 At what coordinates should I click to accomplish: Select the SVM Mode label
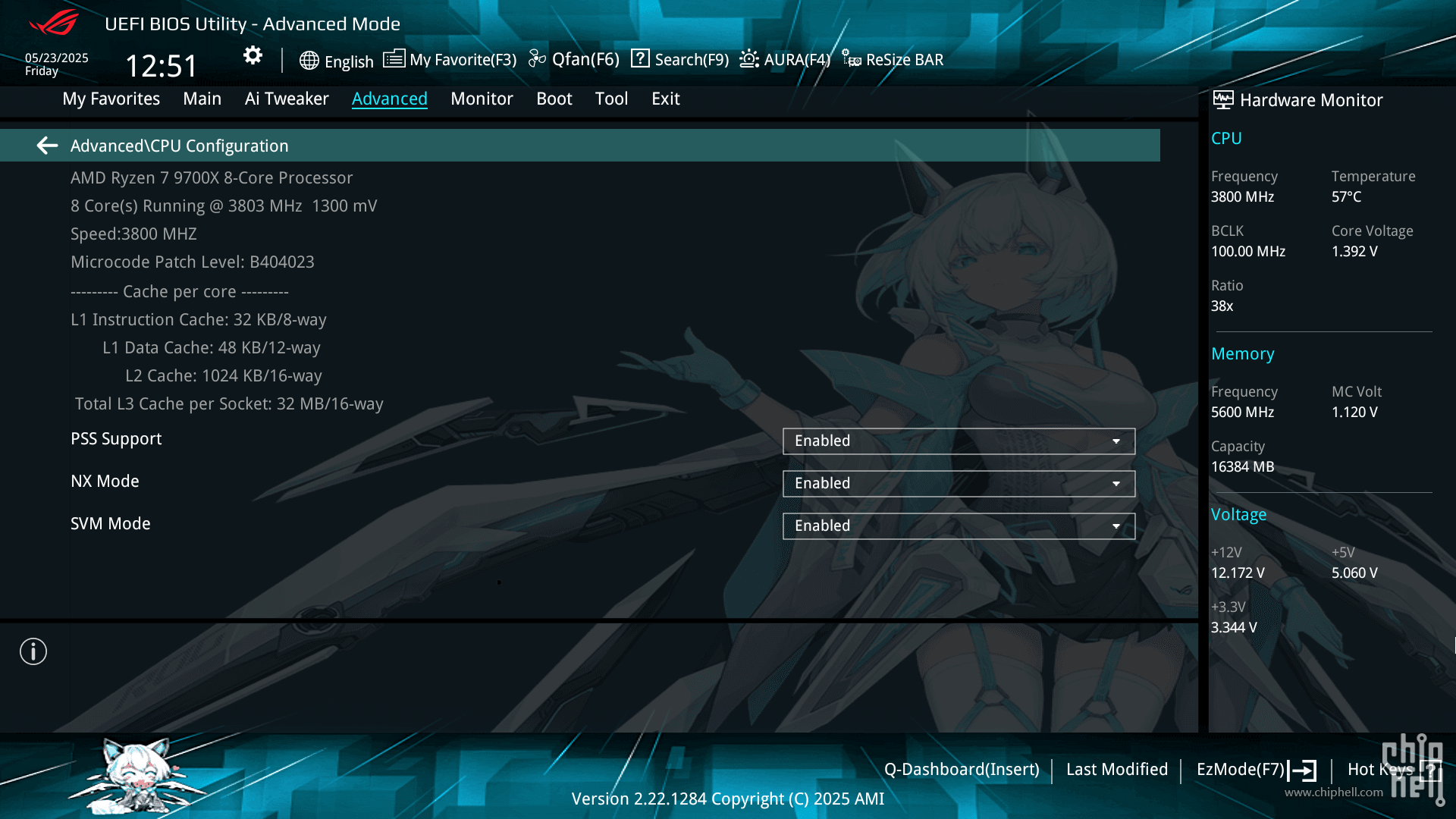(110, 524)
